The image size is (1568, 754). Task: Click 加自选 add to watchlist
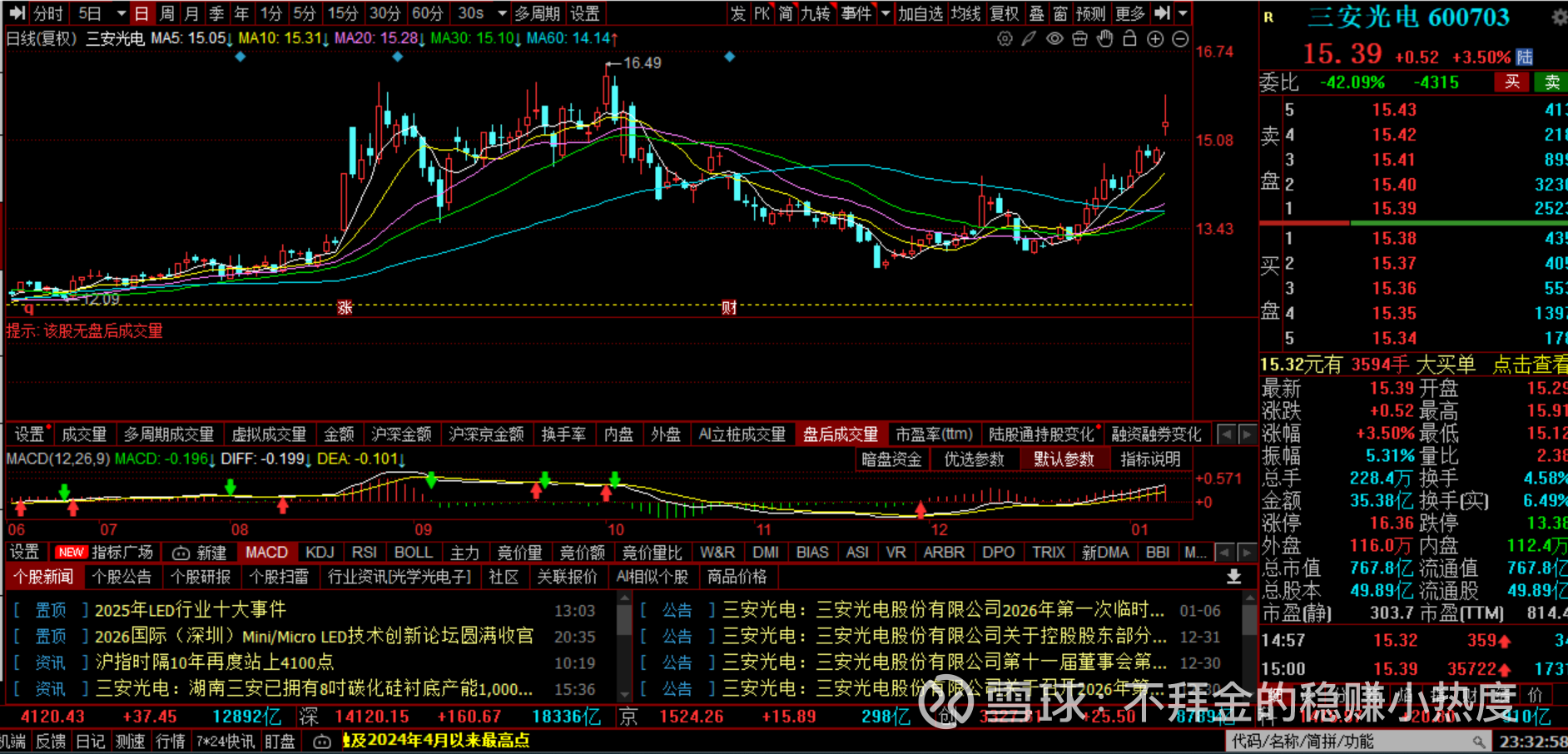920,13
